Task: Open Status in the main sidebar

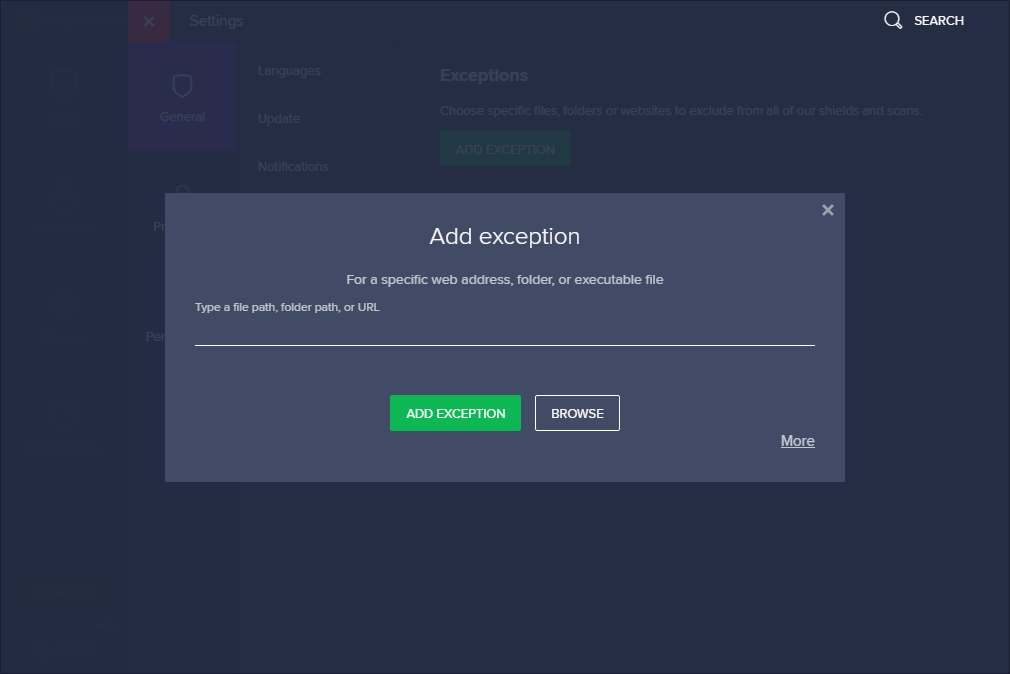Action: (x=64, y=97)
